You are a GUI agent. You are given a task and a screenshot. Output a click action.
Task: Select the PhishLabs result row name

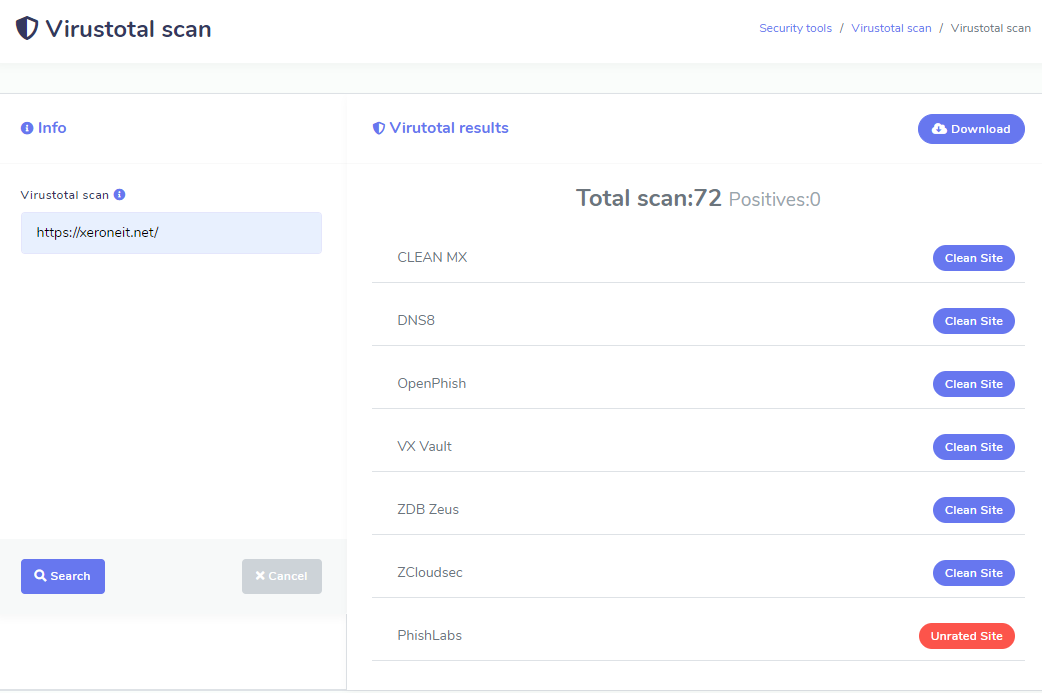429,635
